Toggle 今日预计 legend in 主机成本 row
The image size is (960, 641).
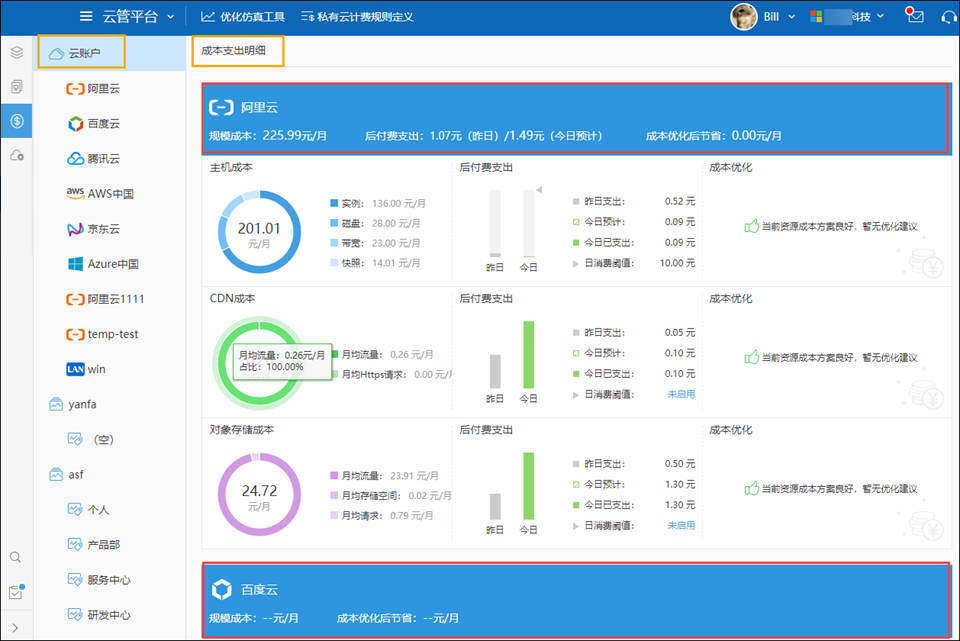576,222
